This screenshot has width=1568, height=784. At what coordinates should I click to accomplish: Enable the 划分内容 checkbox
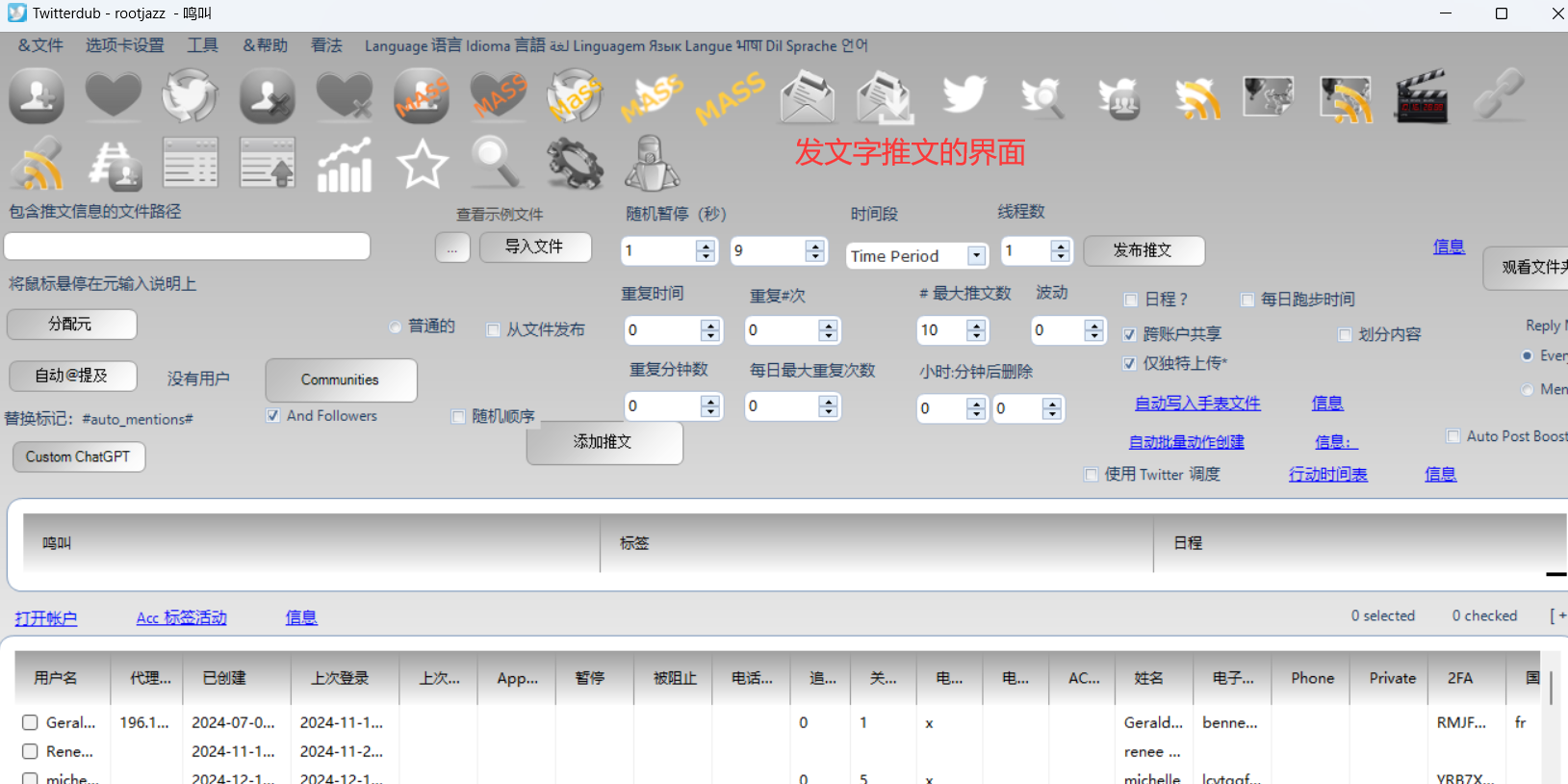pos(1345,334)
